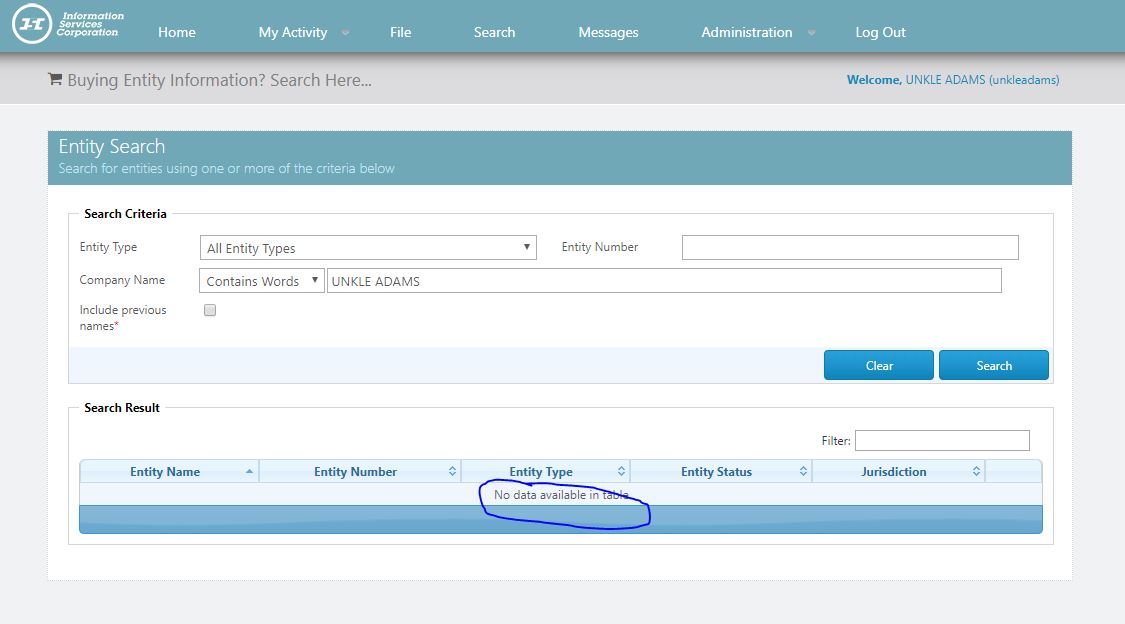
Task: Open the Messages menu
Action: (608, 32)
